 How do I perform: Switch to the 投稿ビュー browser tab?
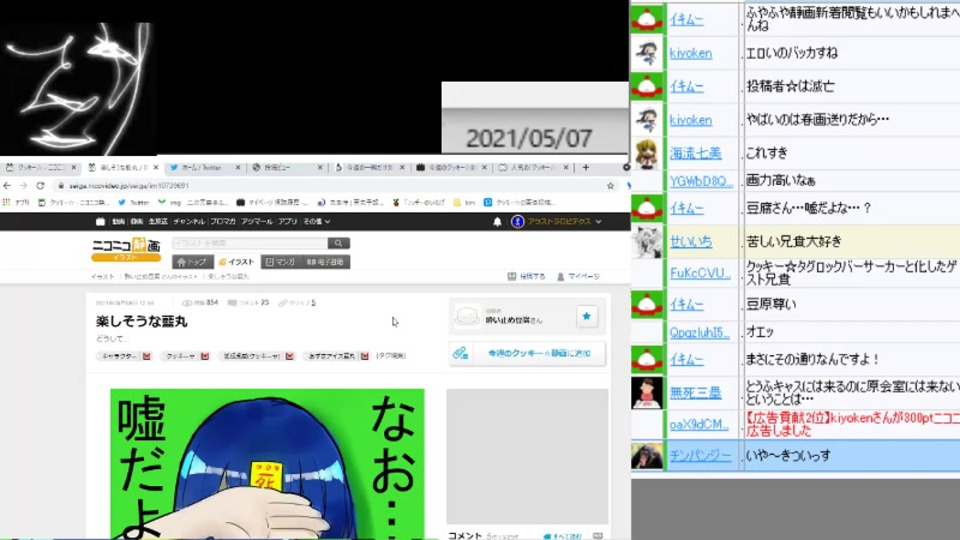(x=287, y=167)
